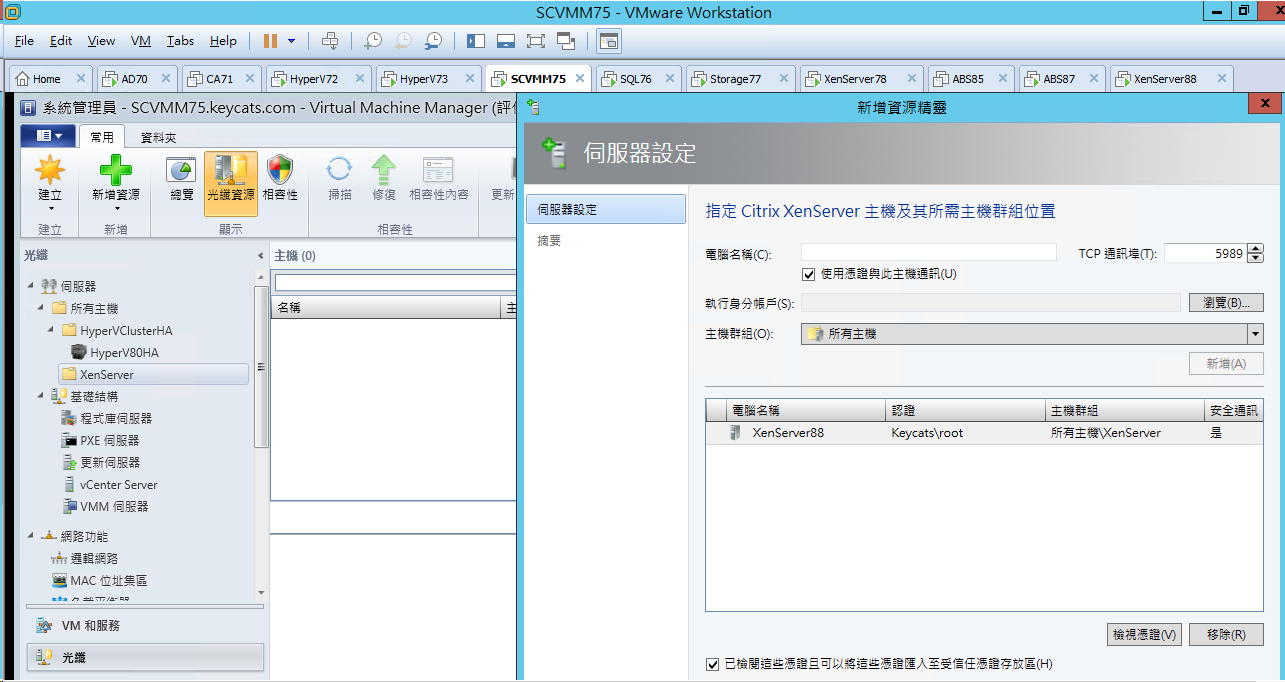This screenshot has width=1285, height=682.
Task: Toggle the 已檢閱這些憑證 trusted store checkbox
Action: [713, 664]
